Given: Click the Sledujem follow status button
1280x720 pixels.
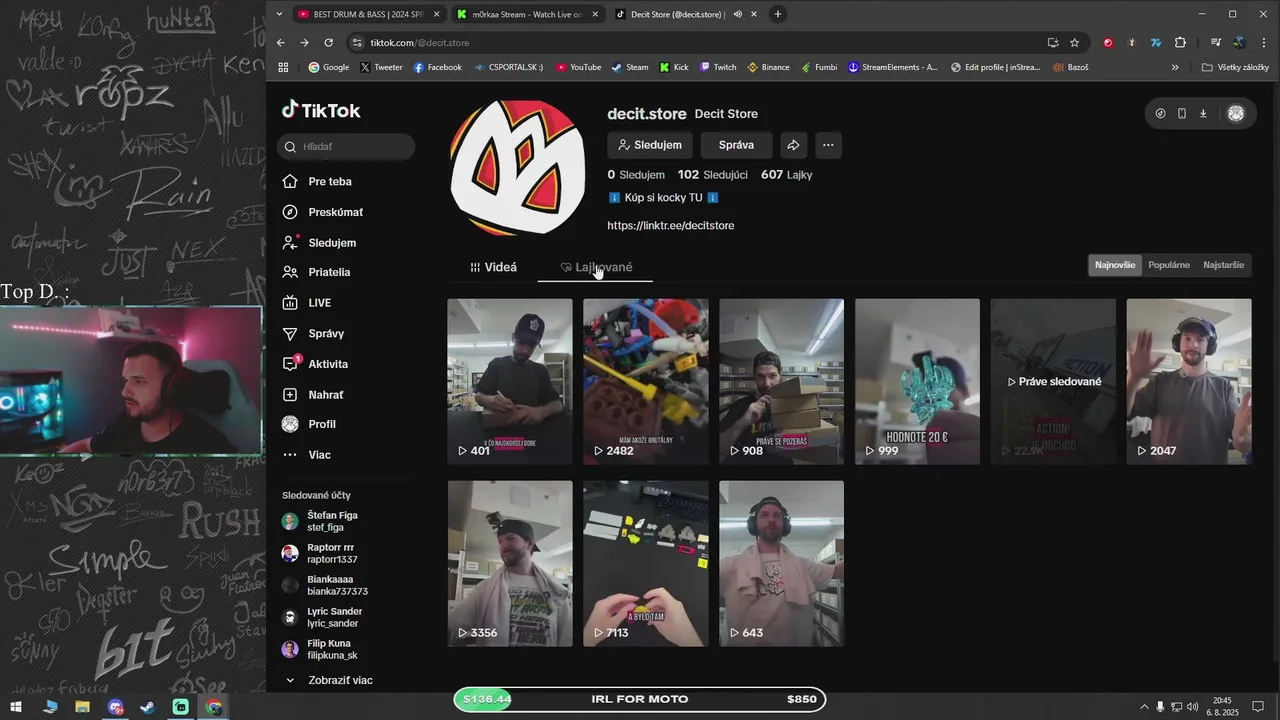Looking at the screenshot, I should point(650,145).
